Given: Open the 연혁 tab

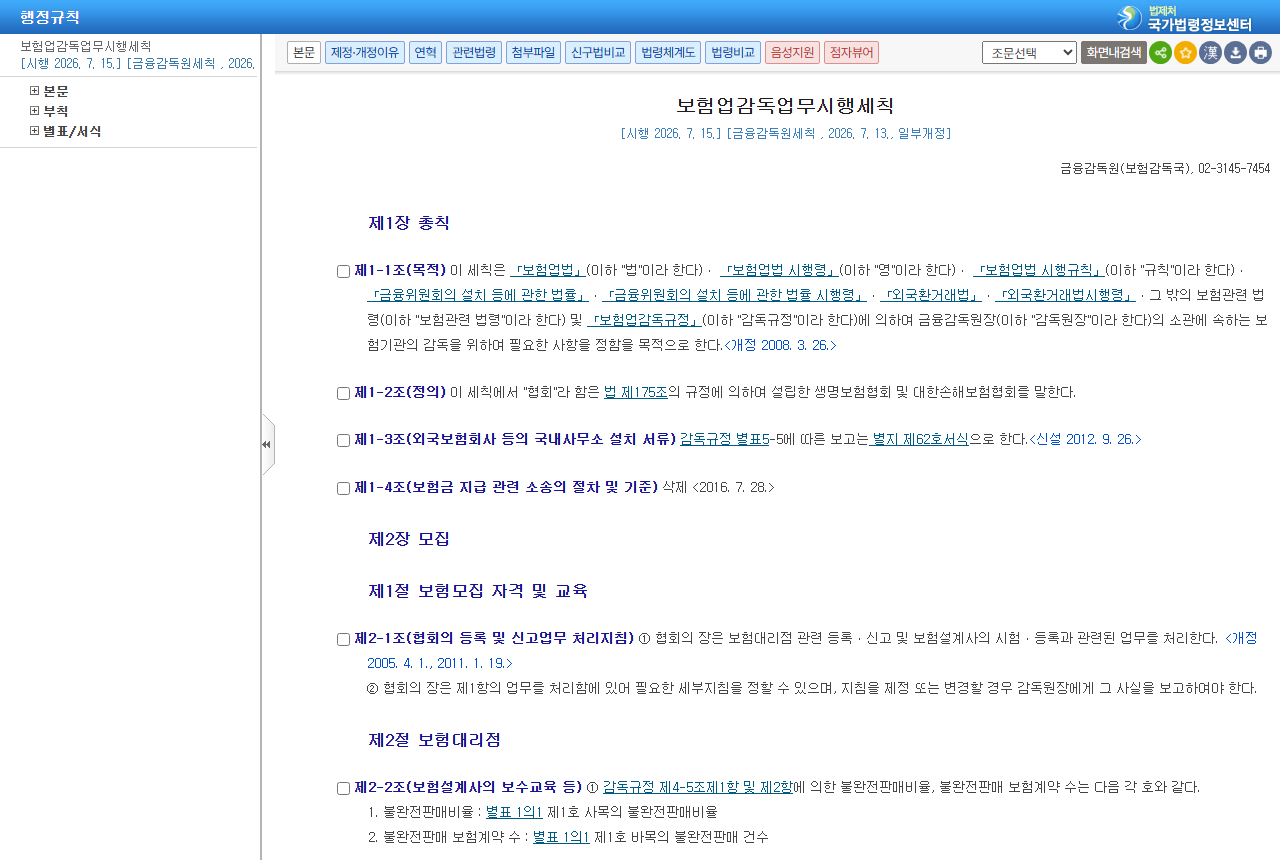Looking at the screenshot, I should pos(425,53).
